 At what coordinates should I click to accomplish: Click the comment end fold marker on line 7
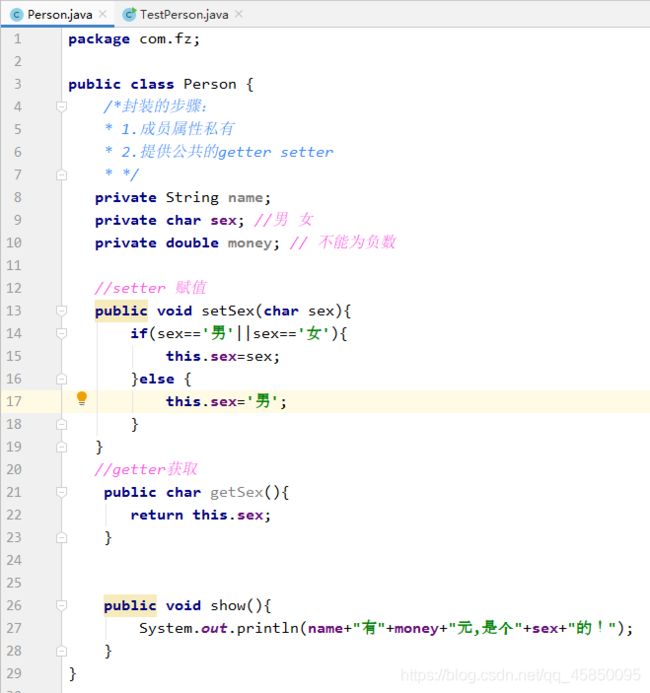[61, 175]
